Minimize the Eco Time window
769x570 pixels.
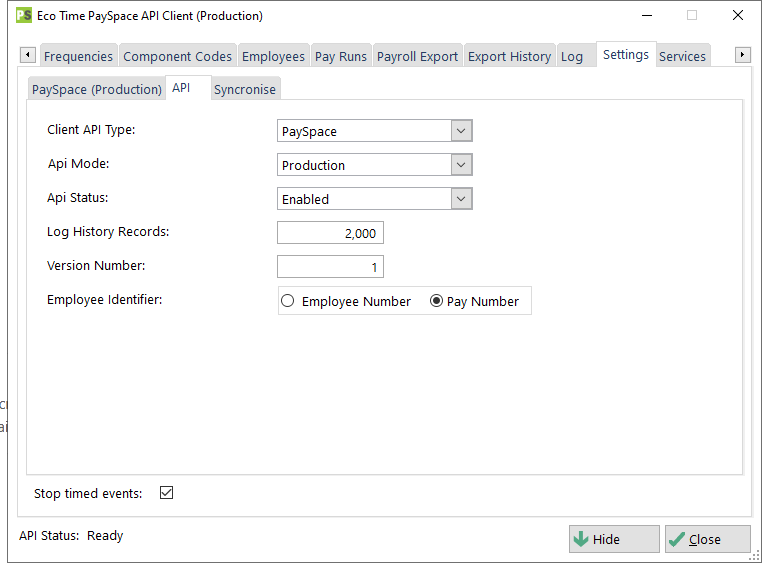647,15
